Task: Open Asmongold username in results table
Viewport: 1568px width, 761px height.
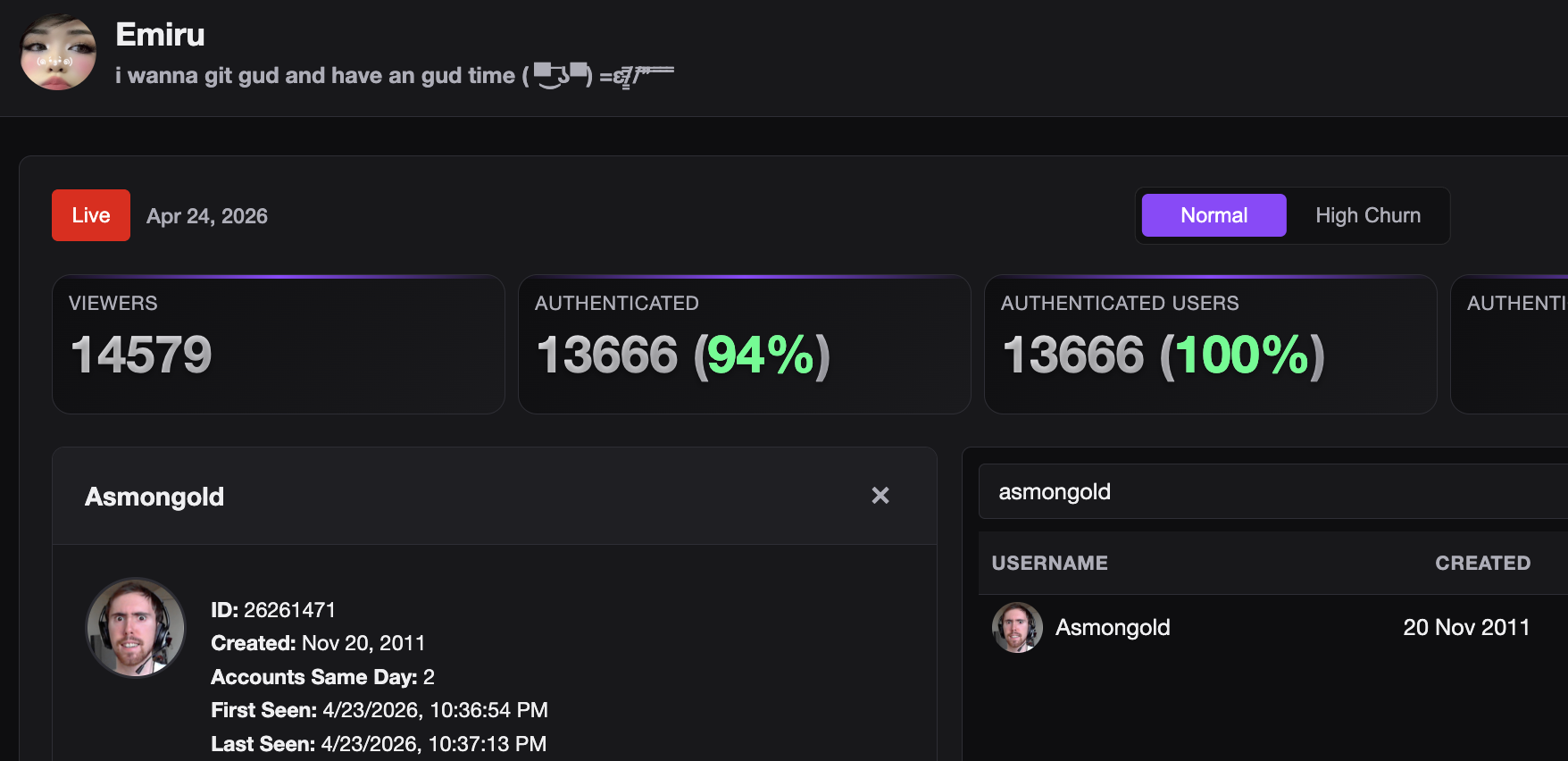Action: pos(1113,627)
